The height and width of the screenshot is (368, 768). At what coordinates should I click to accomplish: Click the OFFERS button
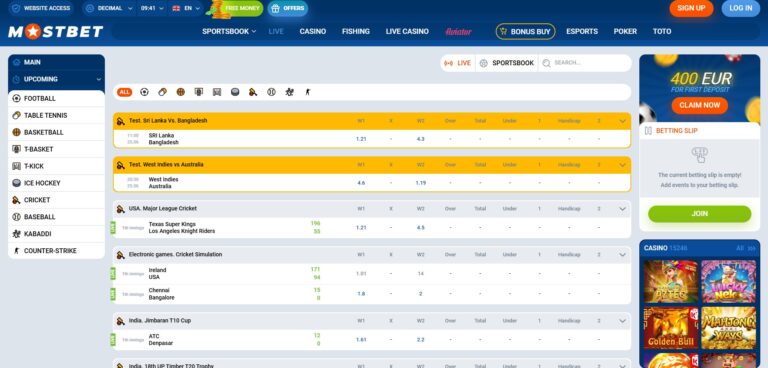[288, 8]
